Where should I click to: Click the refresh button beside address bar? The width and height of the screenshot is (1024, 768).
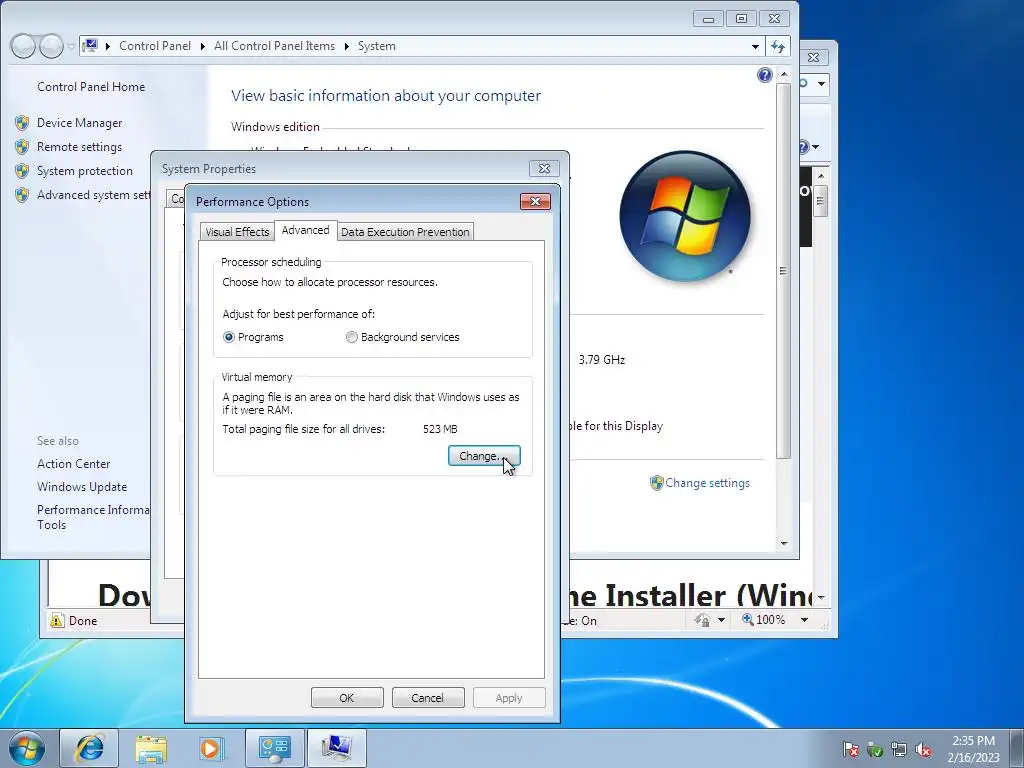point(778,46)
